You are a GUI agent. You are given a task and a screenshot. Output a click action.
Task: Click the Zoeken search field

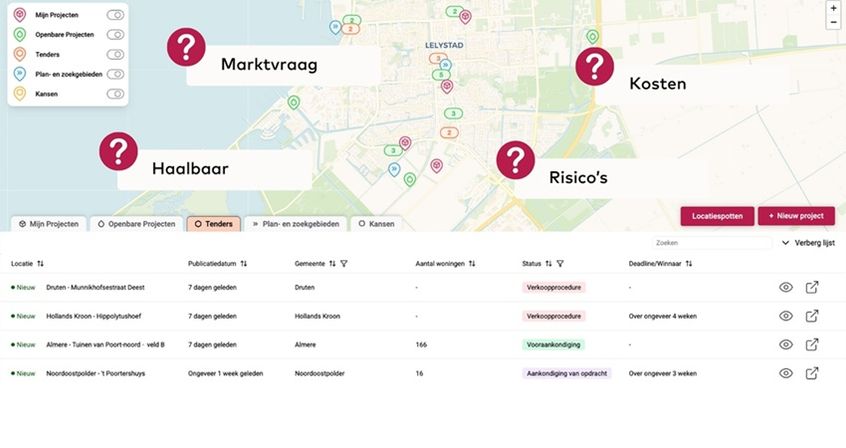708,243
